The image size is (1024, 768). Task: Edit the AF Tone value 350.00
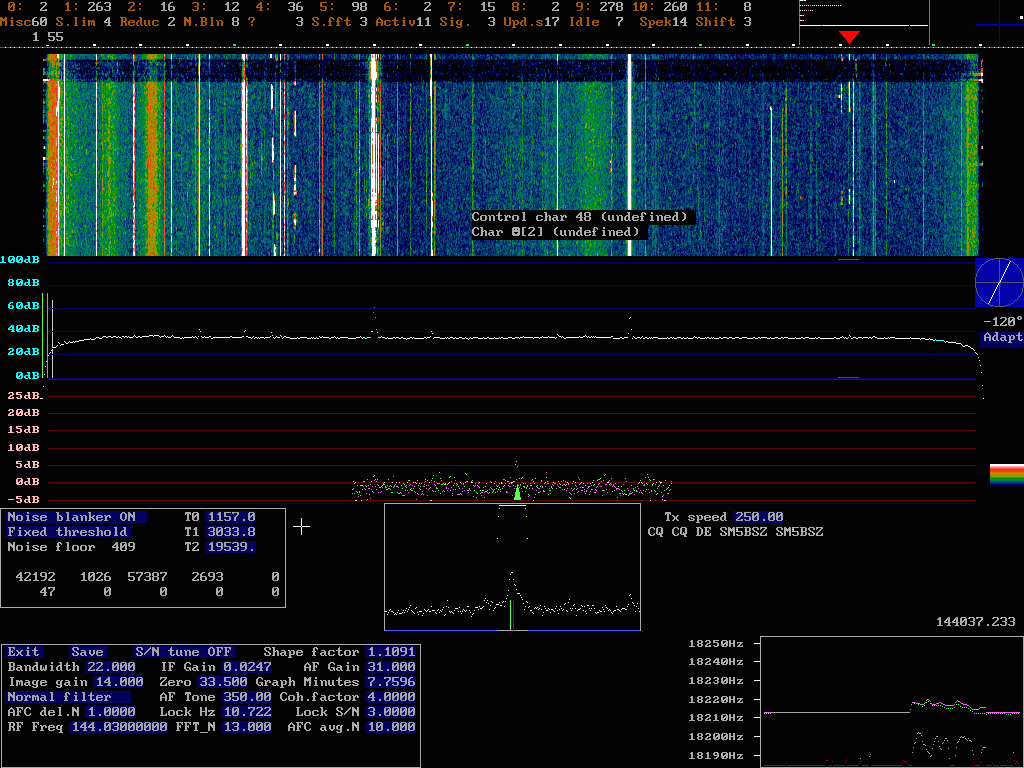247,697
